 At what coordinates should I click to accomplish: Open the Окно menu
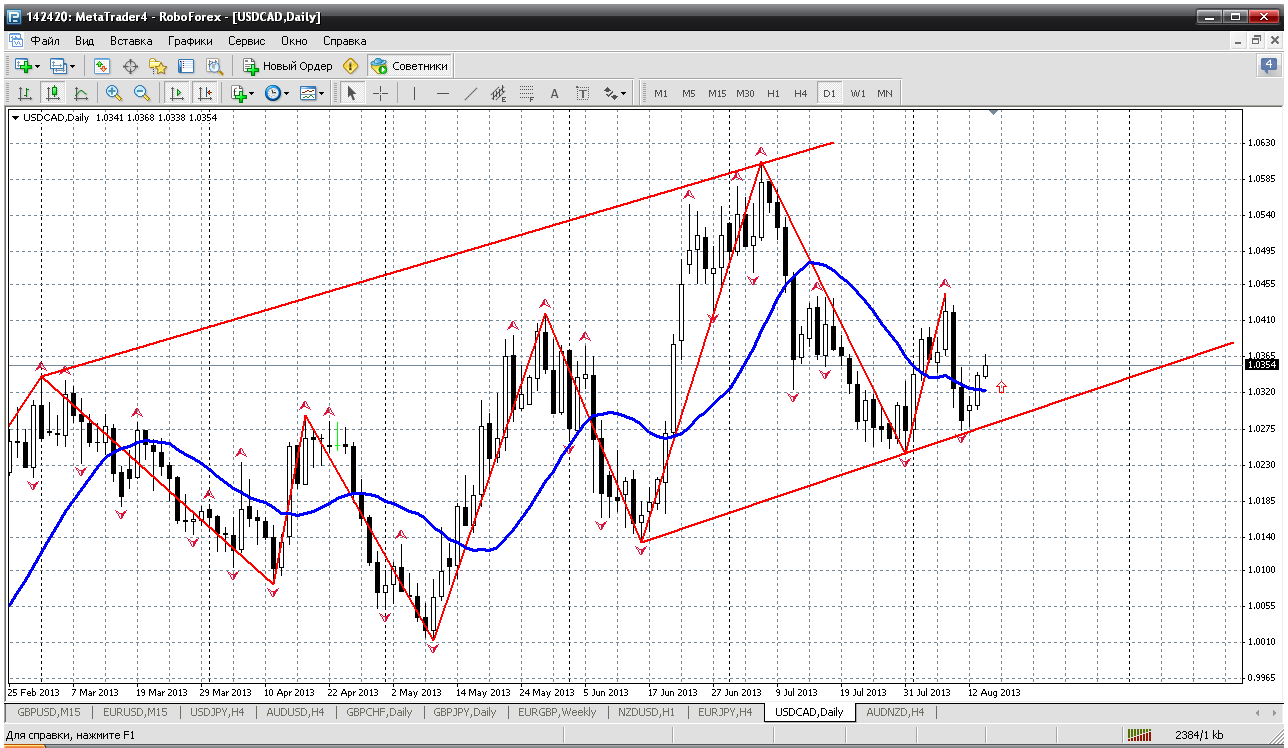click(294, 41)
